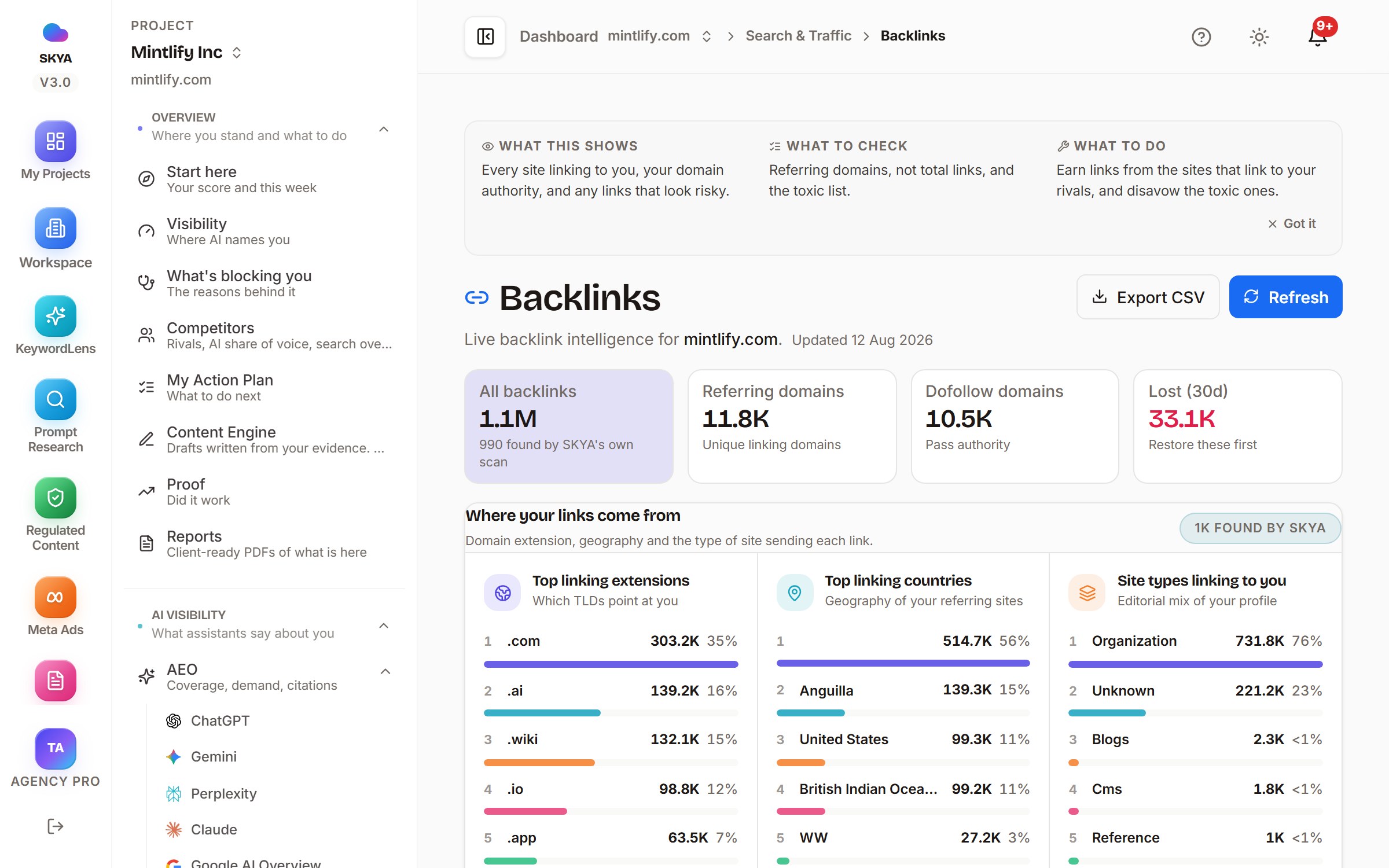This screenshot has width=1389, height=868.
Task: Refresh backlinks data
Action: (1285, 297)
